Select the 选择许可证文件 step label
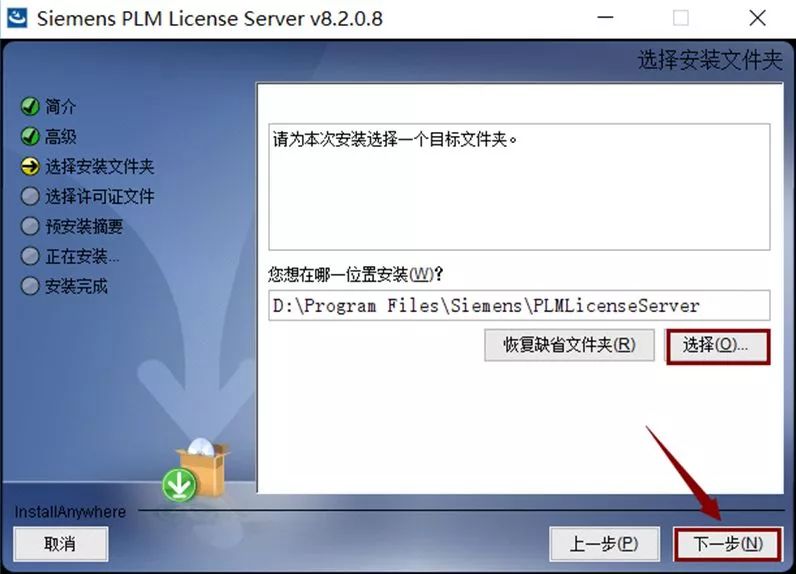Screen dimensions: 796x574 100,196
